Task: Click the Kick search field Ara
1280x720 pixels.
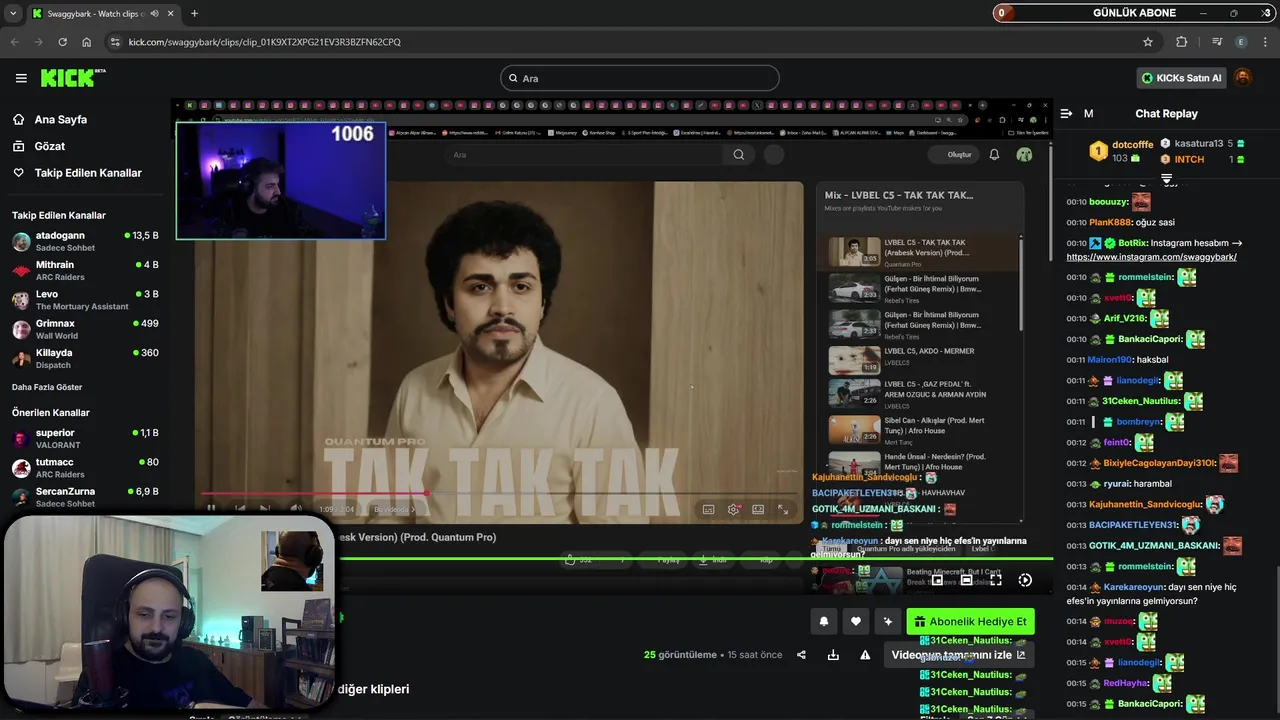Action: [640, 78]
